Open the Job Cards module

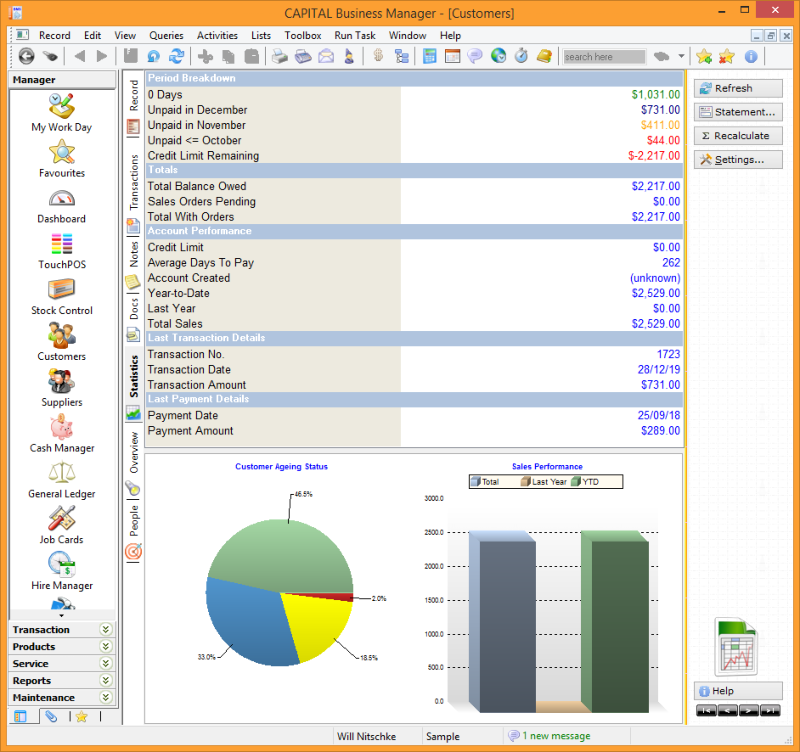(x=62, y=525)
